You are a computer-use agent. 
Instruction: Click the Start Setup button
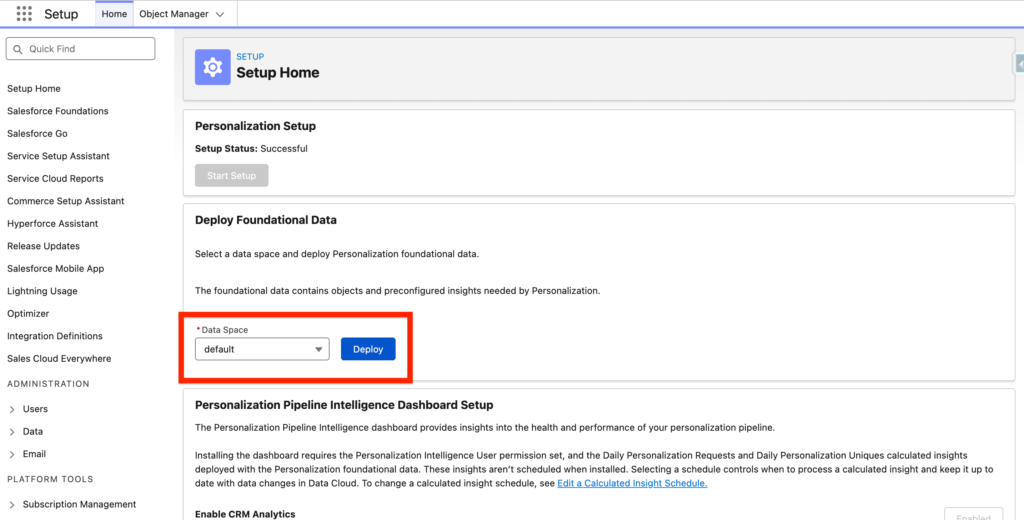(231, 176)
